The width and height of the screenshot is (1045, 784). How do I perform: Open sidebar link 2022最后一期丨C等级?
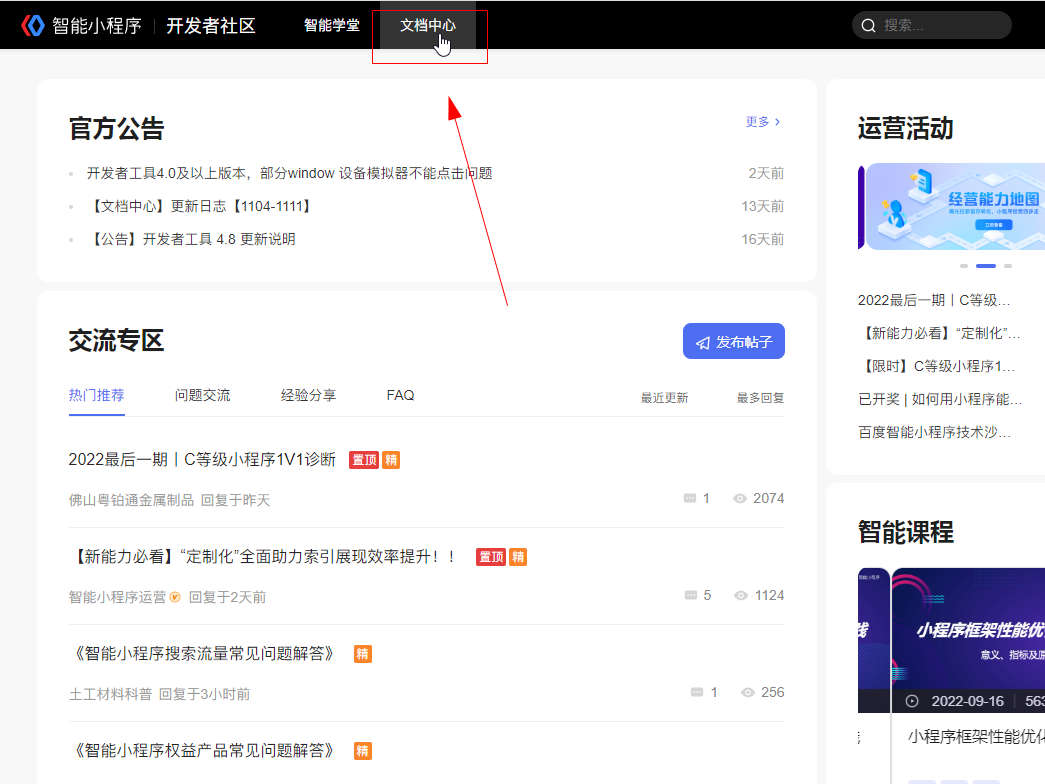click(x=934, y=300)
